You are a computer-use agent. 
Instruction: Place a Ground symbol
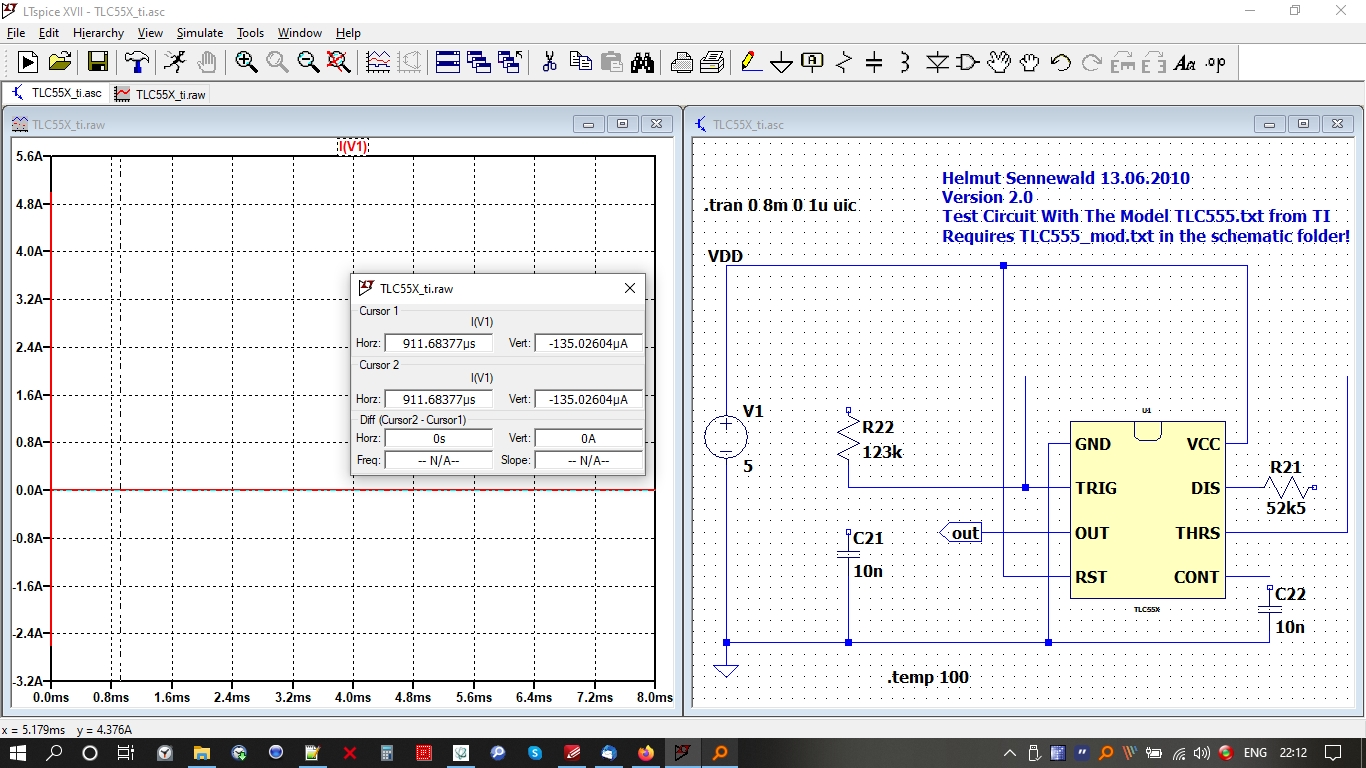click(x=782, y=63)
